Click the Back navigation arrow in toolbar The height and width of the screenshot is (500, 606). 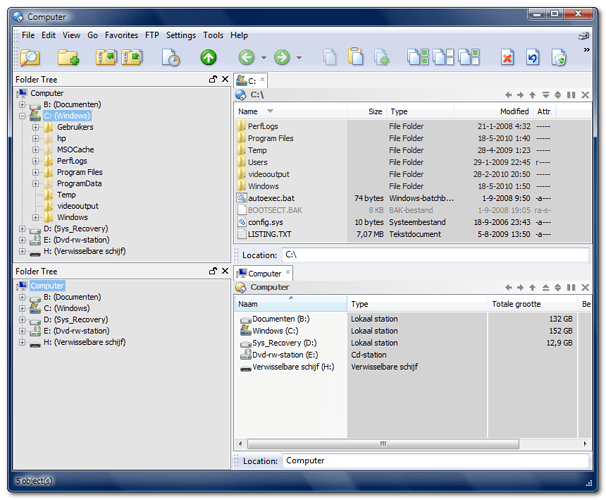tap(246, 58)
